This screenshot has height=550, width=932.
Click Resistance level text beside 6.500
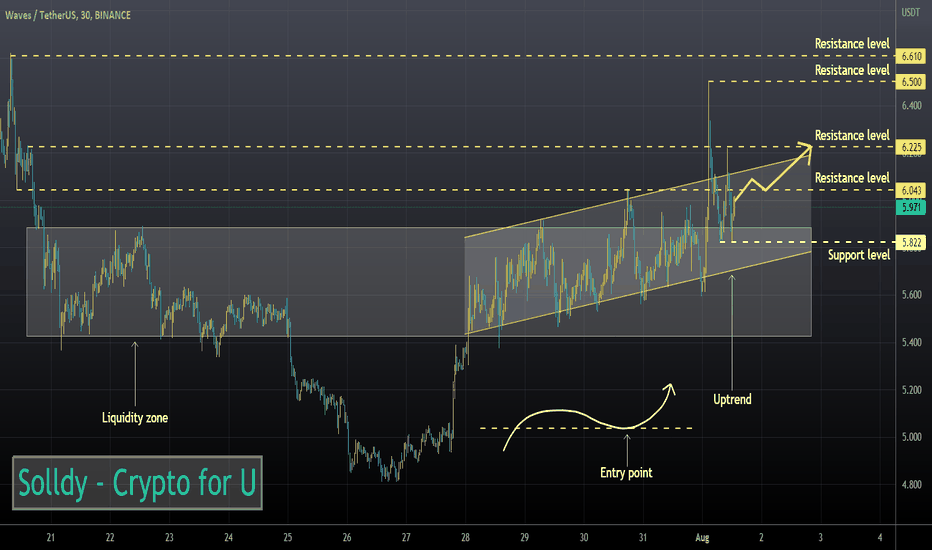click(x=852, y=70)
